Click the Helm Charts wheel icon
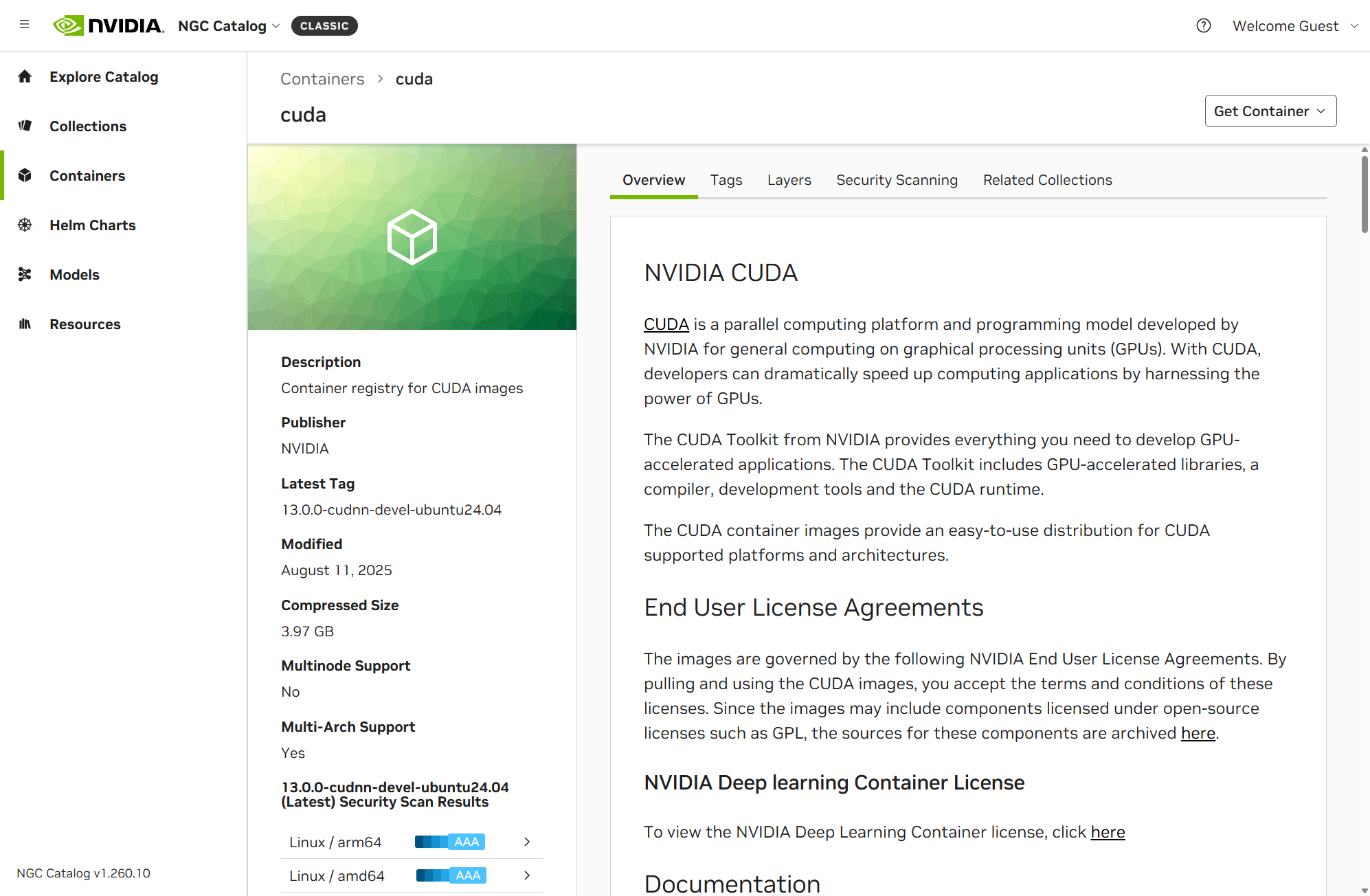1370x896 pixels. [x=25, y=225]
